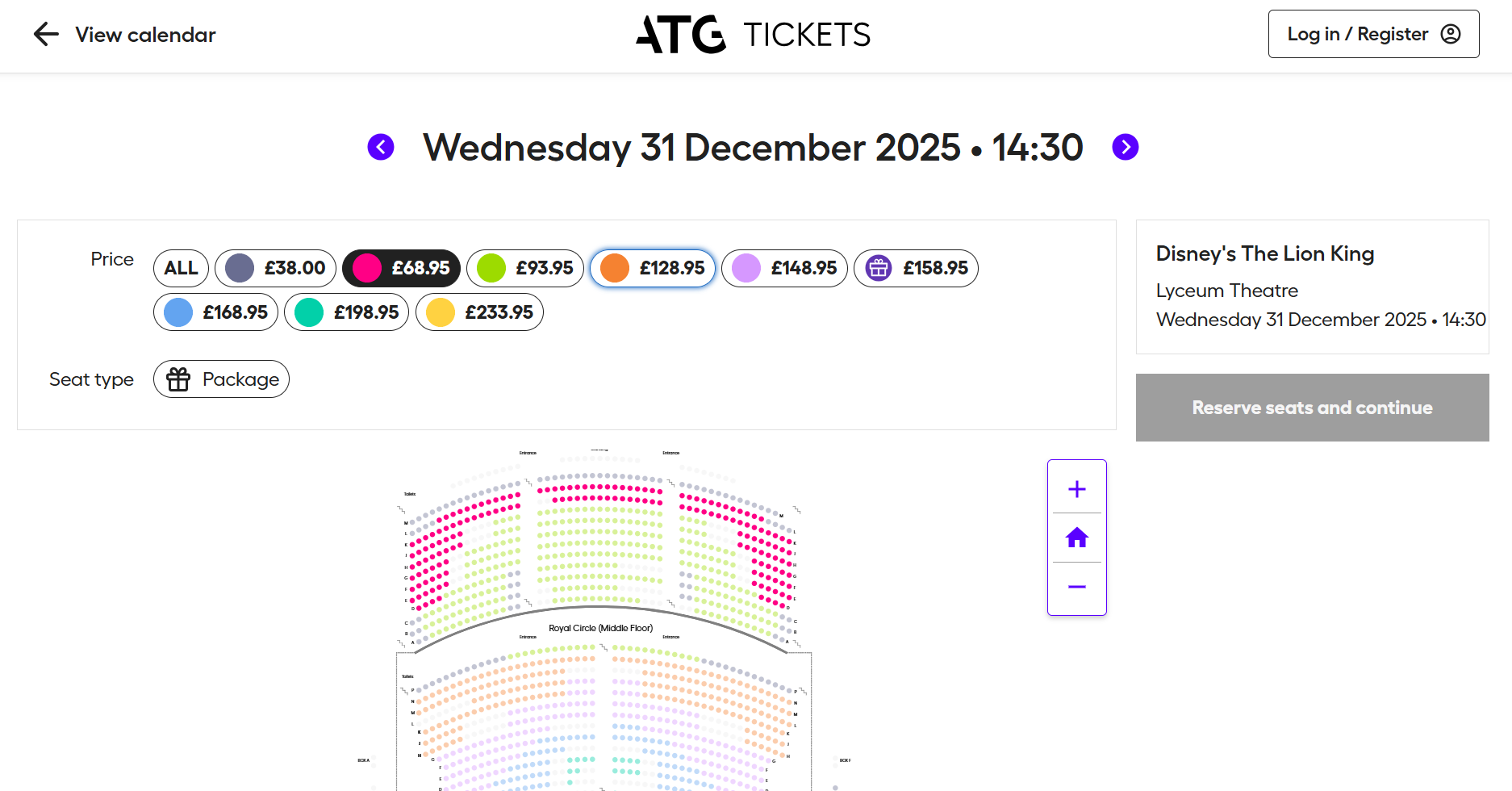Go to the next performance date
Image resolution: width=1512 pixels, height=791 pixels.
[1125, 147]
